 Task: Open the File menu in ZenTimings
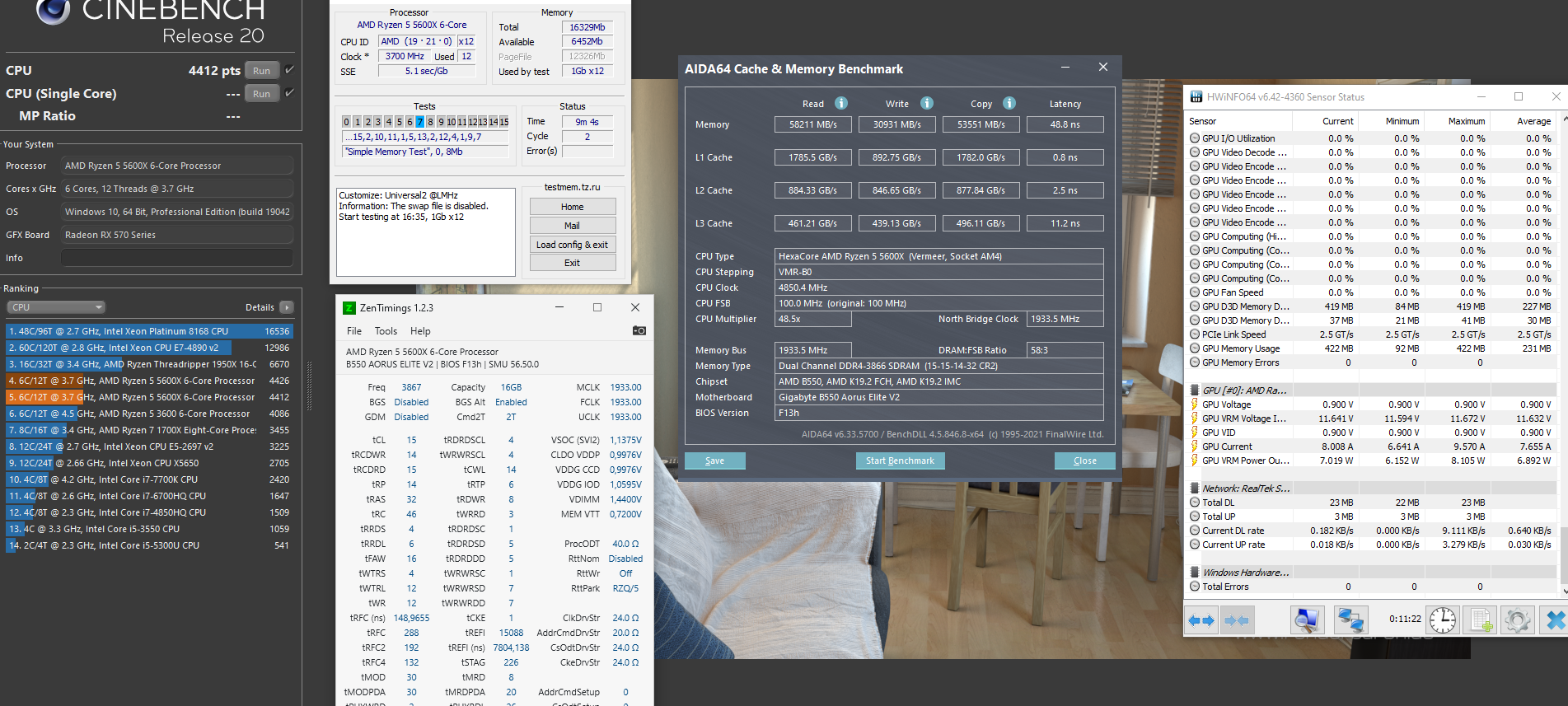[354, 331]
